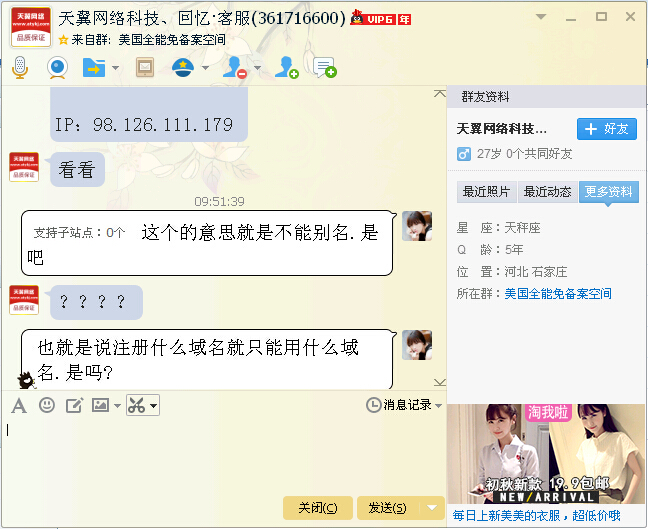Viewport: 648px width, 529px height.
Task: Open the 消息记录 message history dropdown
Action: point(404,405)
